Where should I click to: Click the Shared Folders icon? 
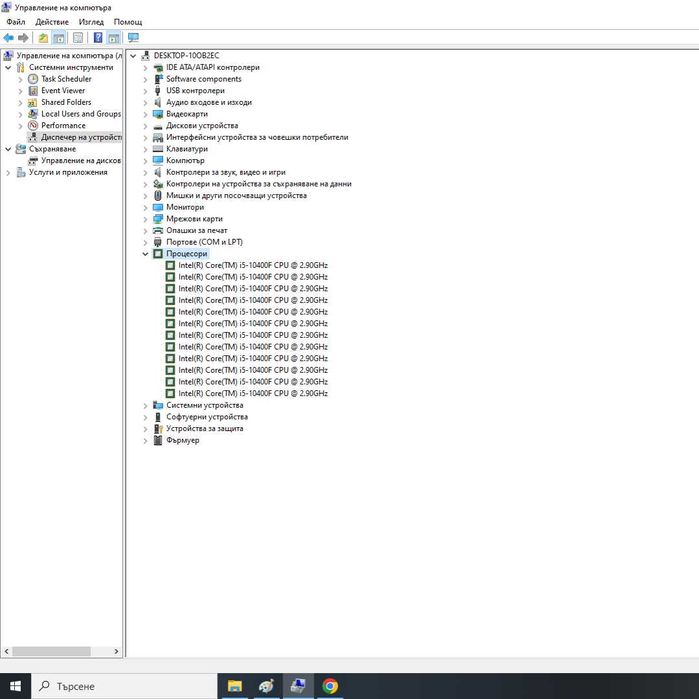33,102
